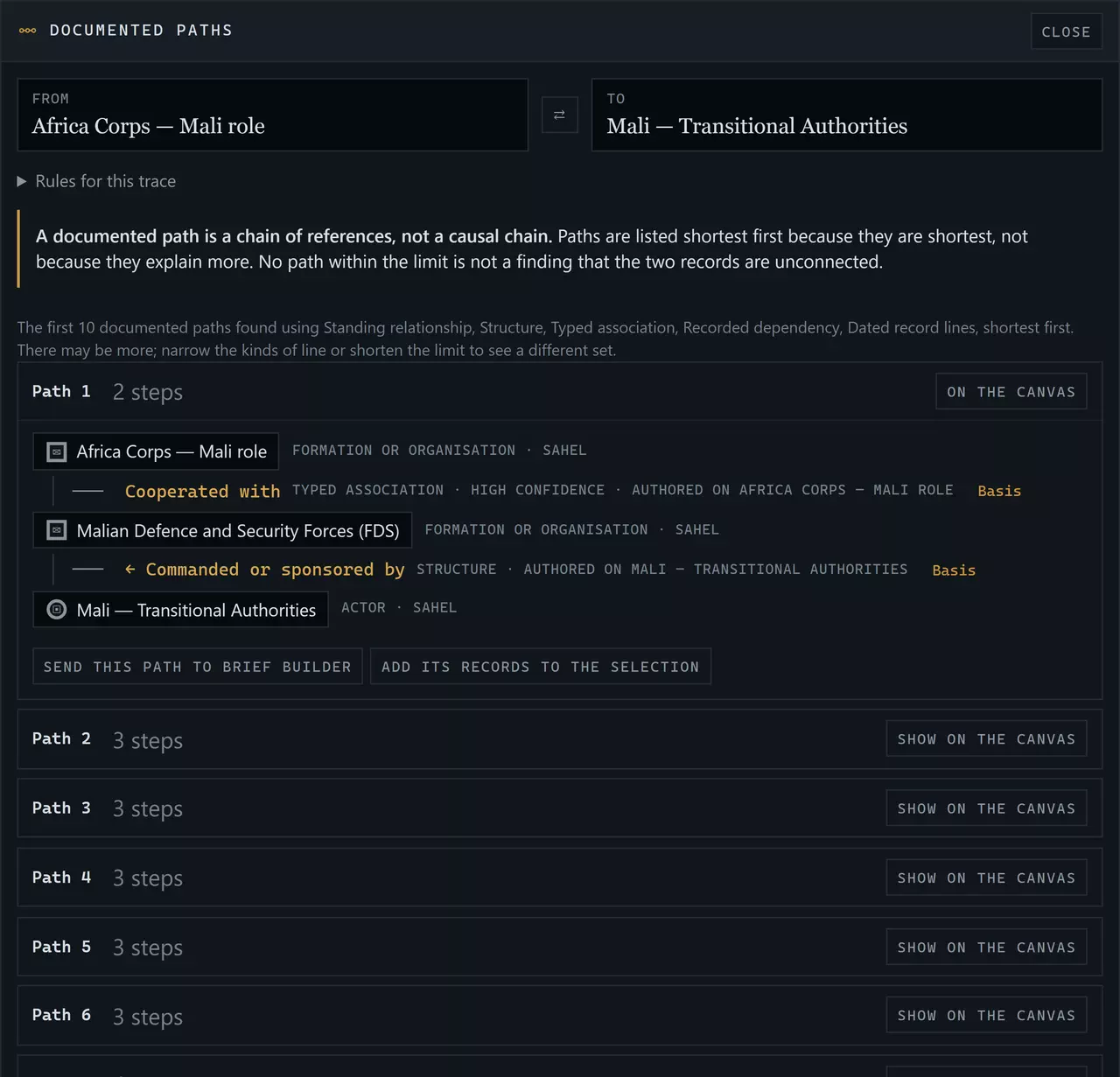Screen dimensions: 1120x1077
Task: Show Path 5 on the canvas
Action: pyautogui.click(x=986, y=948)
